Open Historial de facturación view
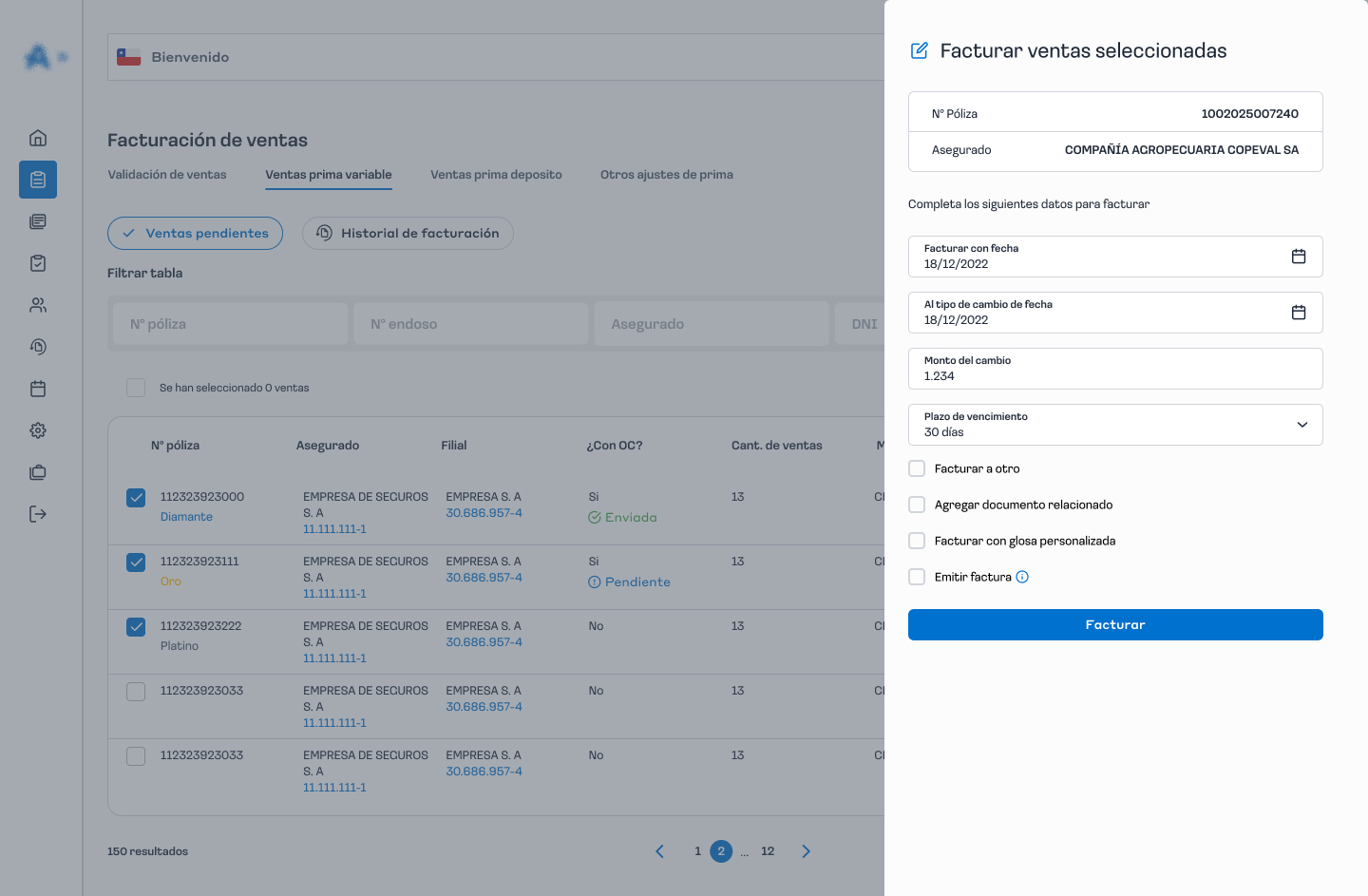Image resolution: width=1368 pixels, height=896 pixels. (x=408, y=234)
